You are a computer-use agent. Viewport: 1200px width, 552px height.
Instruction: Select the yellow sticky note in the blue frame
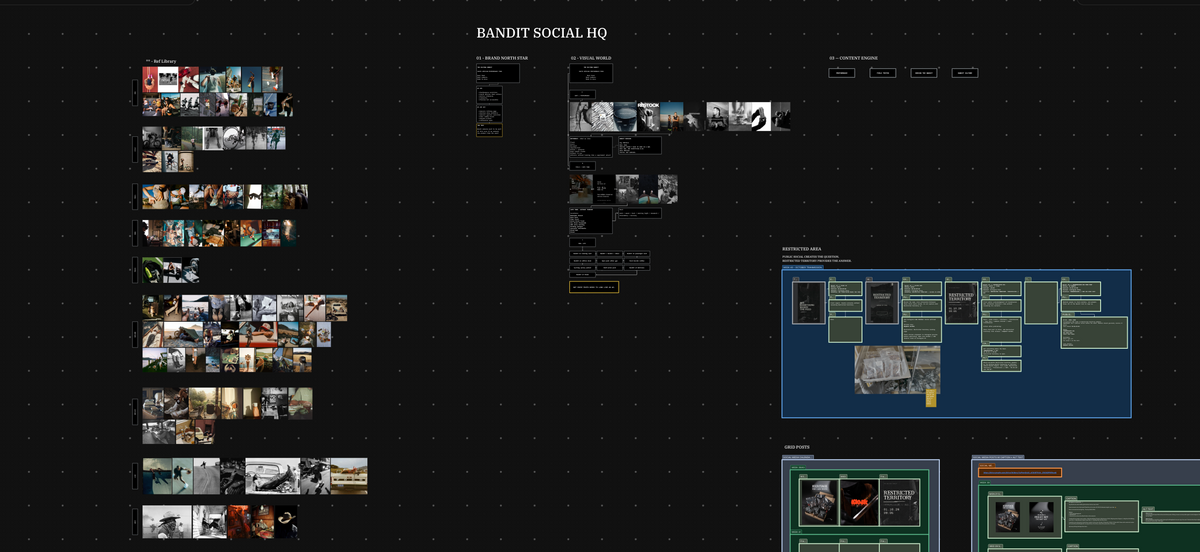pyautogui.click(x=931, y=399)
